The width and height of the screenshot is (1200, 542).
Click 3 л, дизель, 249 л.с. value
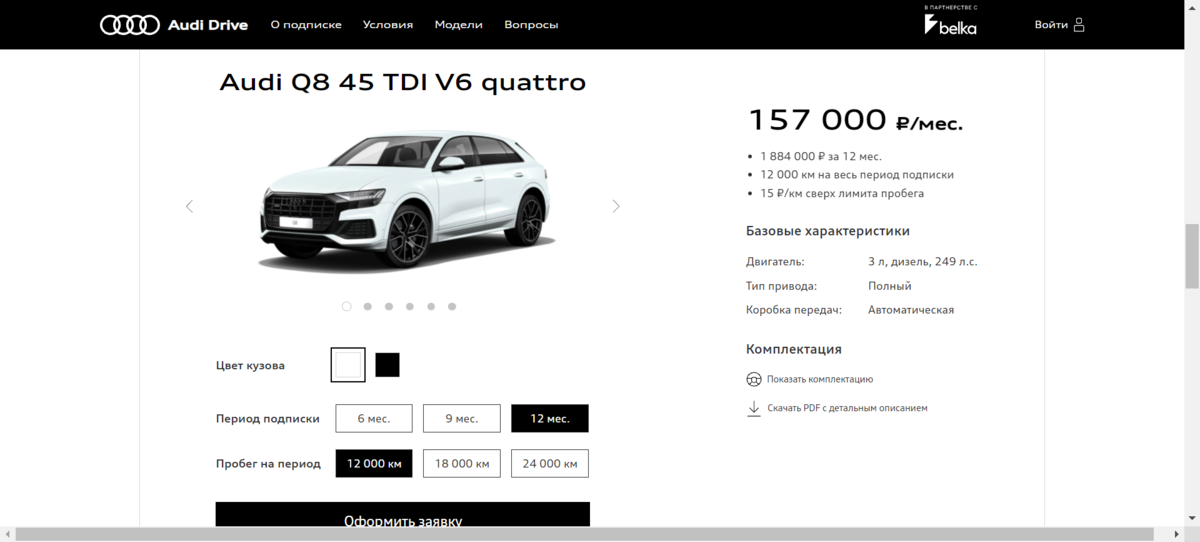pyautogui.click(x=923, y=262)
